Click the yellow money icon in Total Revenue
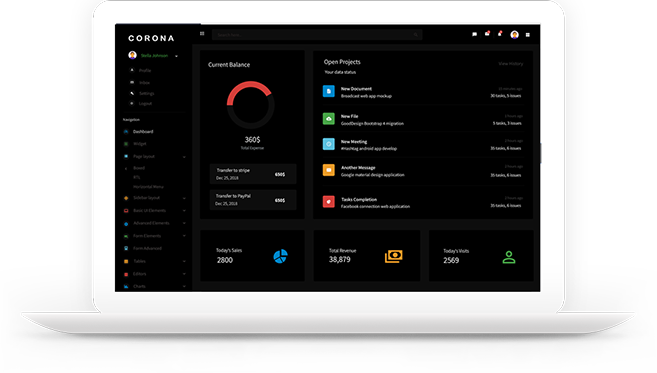Image resolution: width=657 pixels, height=373 pixels. click(393, 256)
